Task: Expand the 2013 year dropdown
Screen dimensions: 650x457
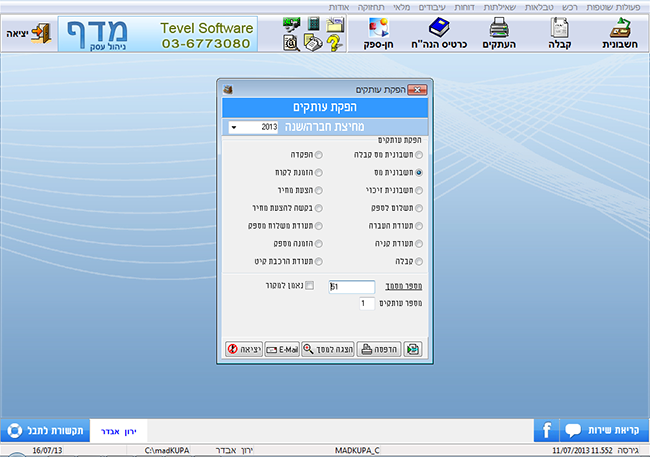Action: coord(234,128)
